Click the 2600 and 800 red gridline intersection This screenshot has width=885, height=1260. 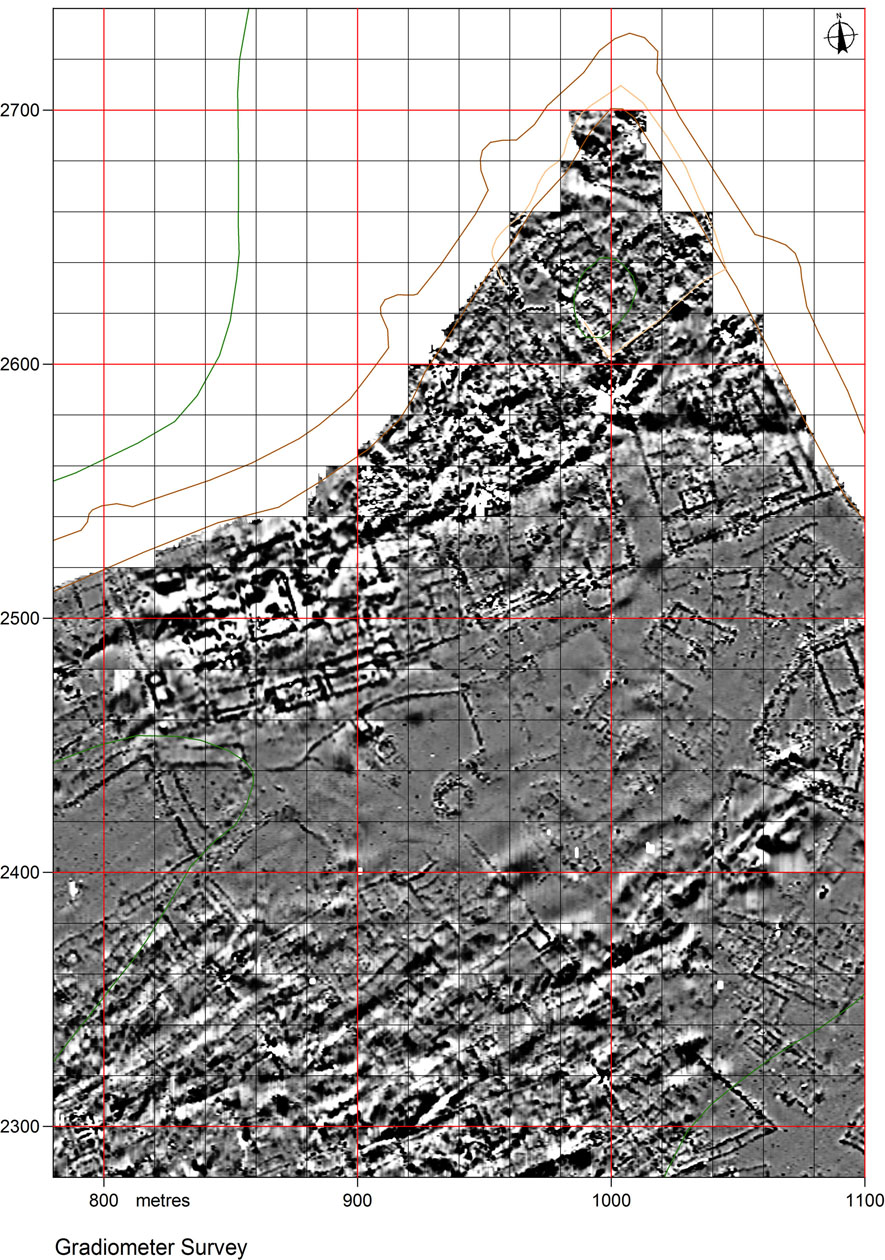coord(104,364)
